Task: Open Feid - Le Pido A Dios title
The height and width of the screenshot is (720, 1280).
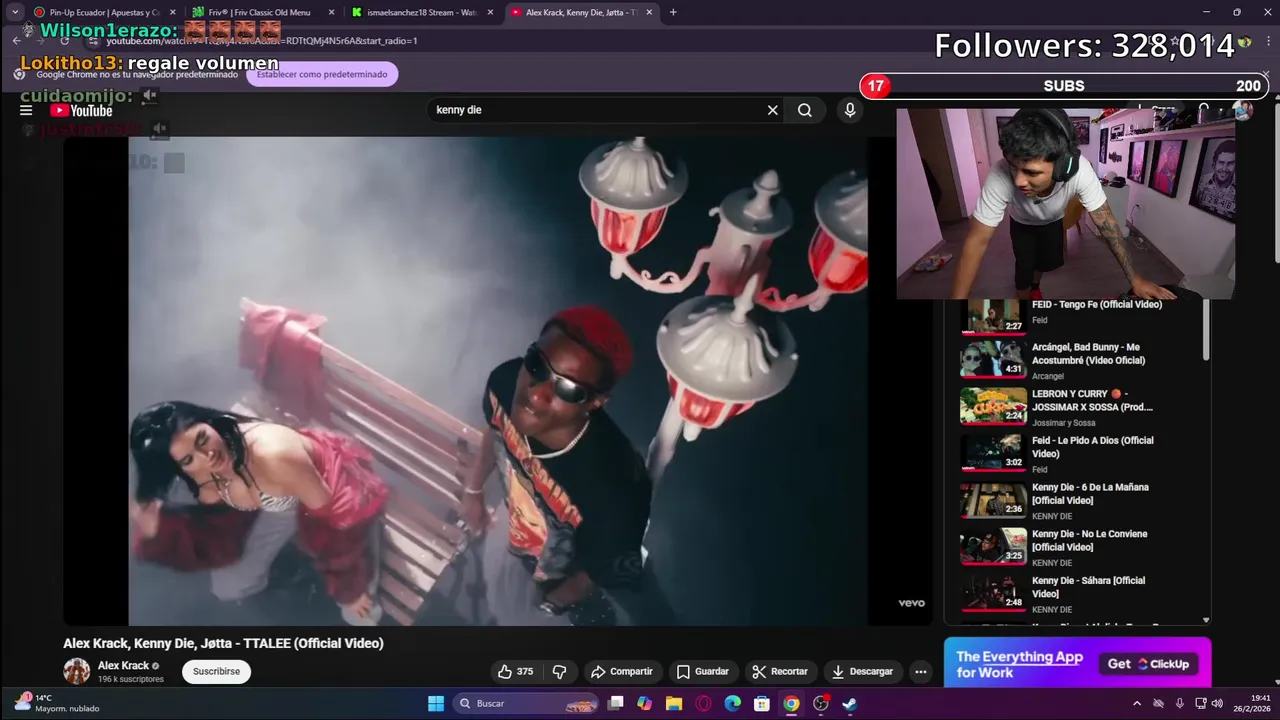Action: tap(1092, 447)
